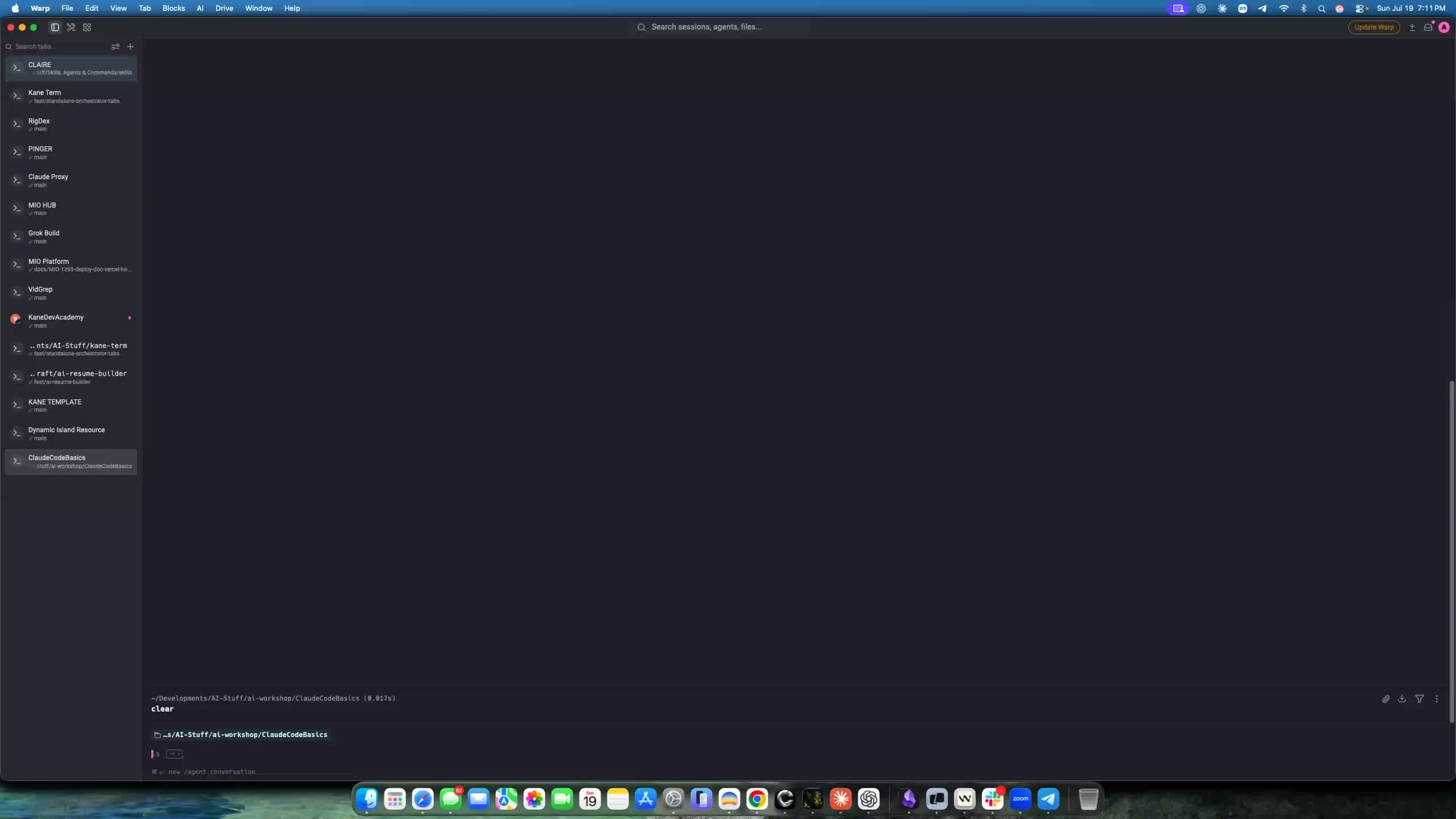Open the Edit menu
Screen dimensions: 1456x819
(x=92, y=8)
